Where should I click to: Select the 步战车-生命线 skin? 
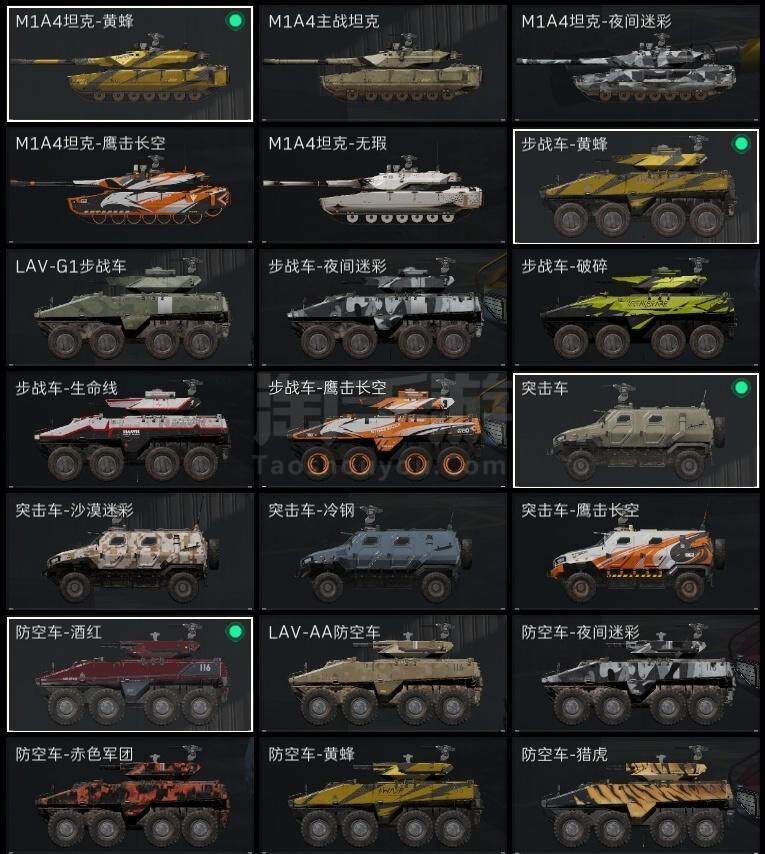coord(130,430)
